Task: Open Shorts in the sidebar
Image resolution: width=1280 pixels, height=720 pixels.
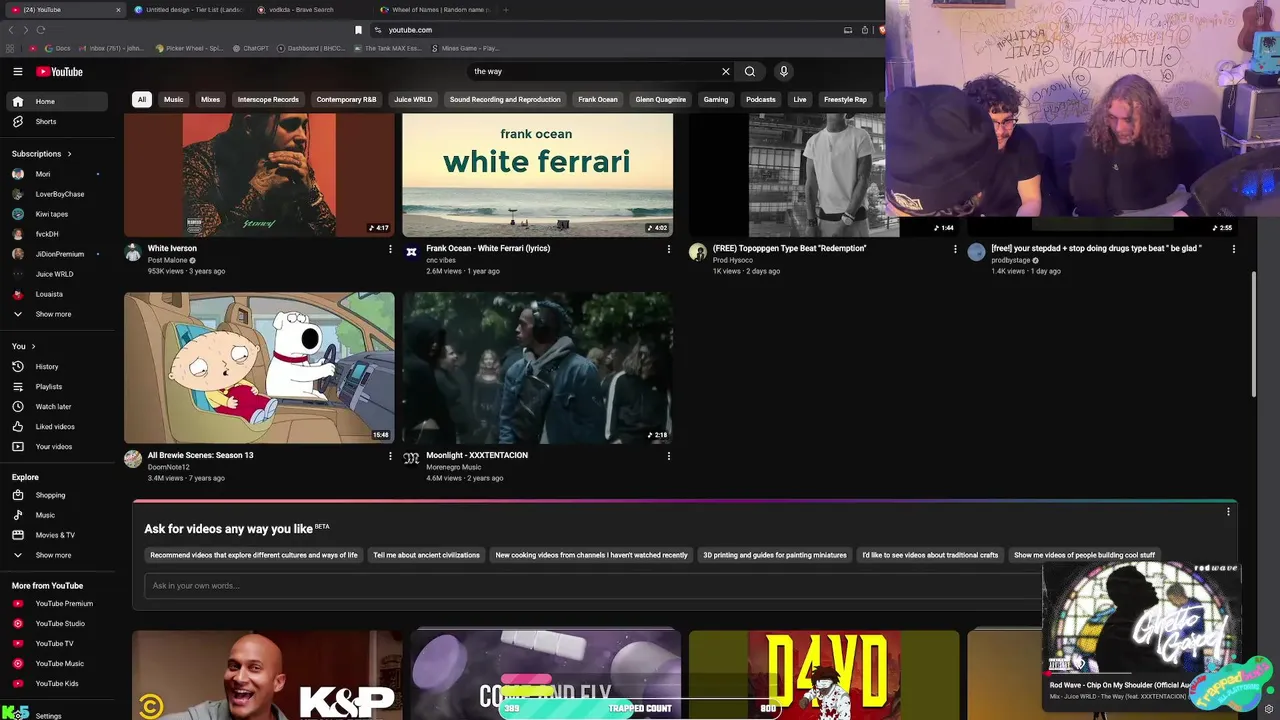Action: coord(58,121)
